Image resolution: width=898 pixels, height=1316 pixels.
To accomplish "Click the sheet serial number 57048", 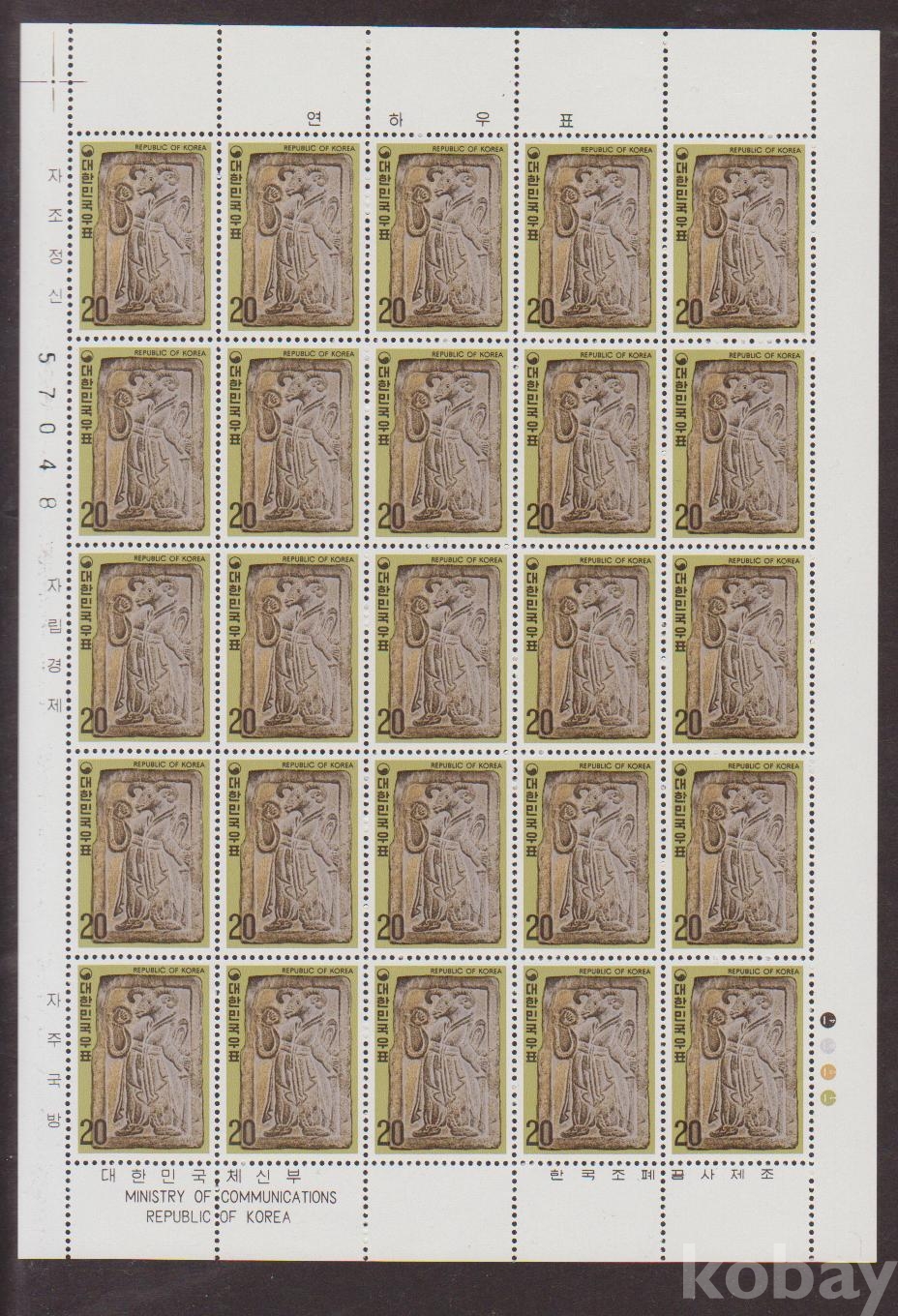I will [45, 427].
